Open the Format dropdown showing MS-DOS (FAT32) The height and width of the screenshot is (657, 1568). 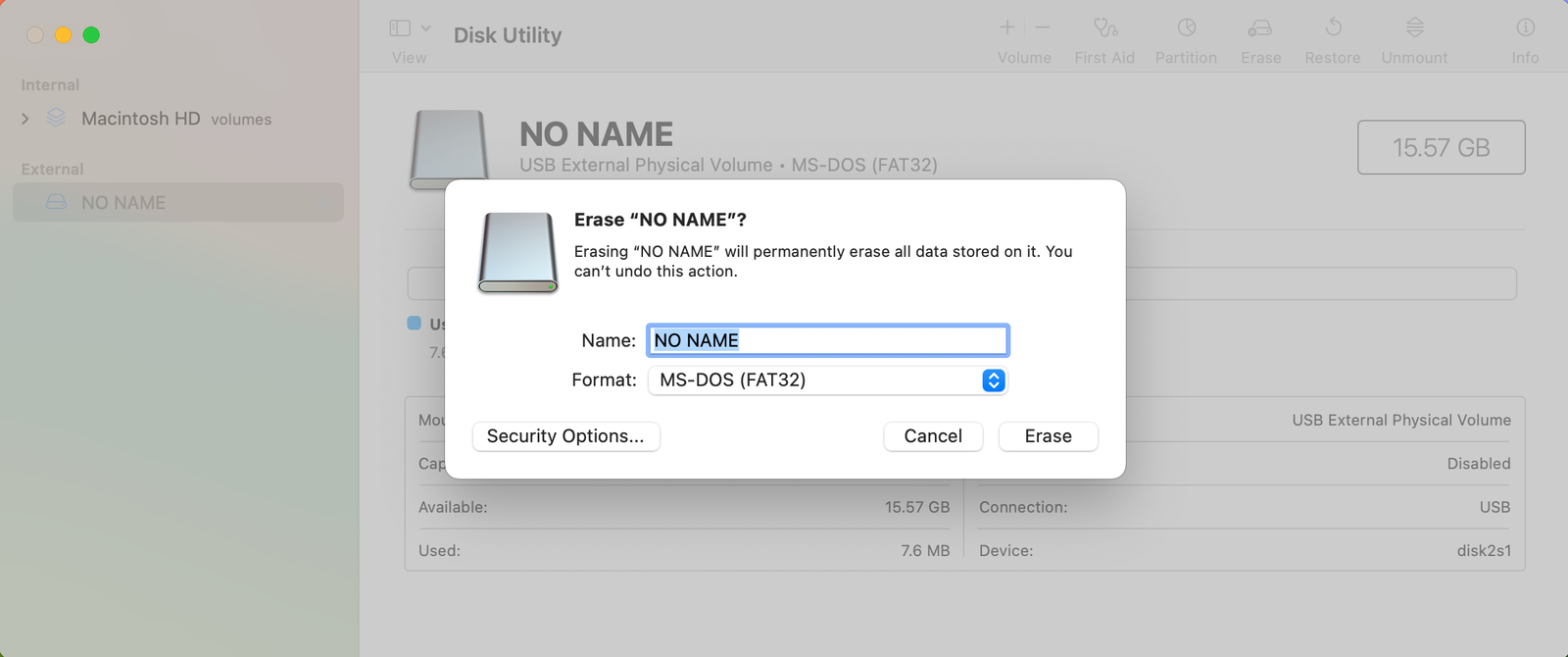[x=828, y=380]
